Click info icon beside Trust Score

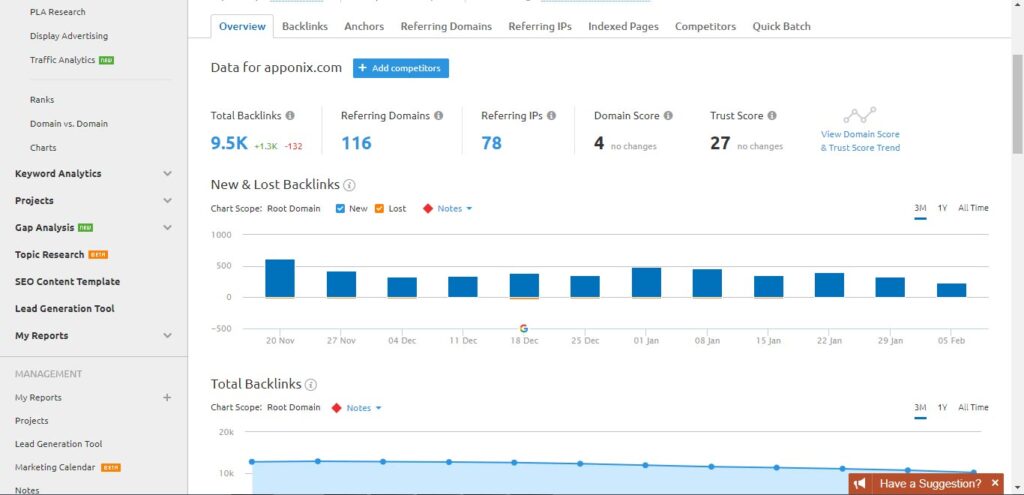(772, 116)
